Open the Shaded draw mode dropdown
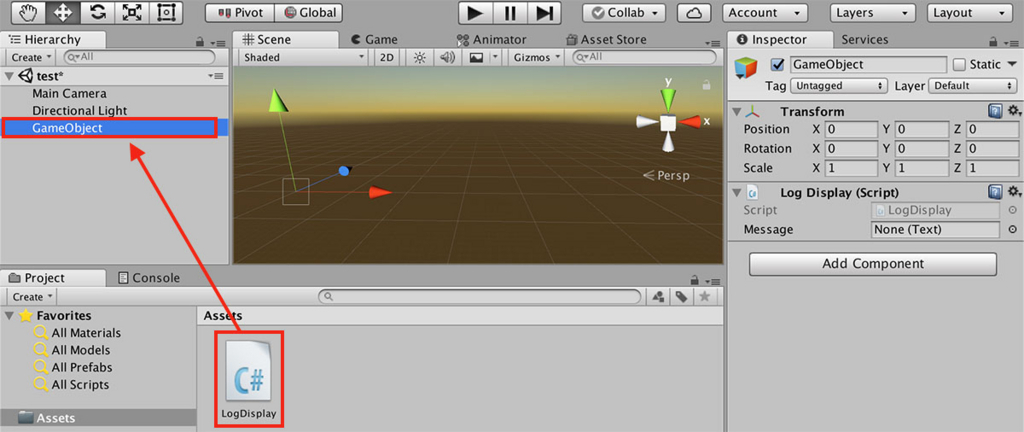The width and height of the screenshot is (1024, 432). pos(304,57)
